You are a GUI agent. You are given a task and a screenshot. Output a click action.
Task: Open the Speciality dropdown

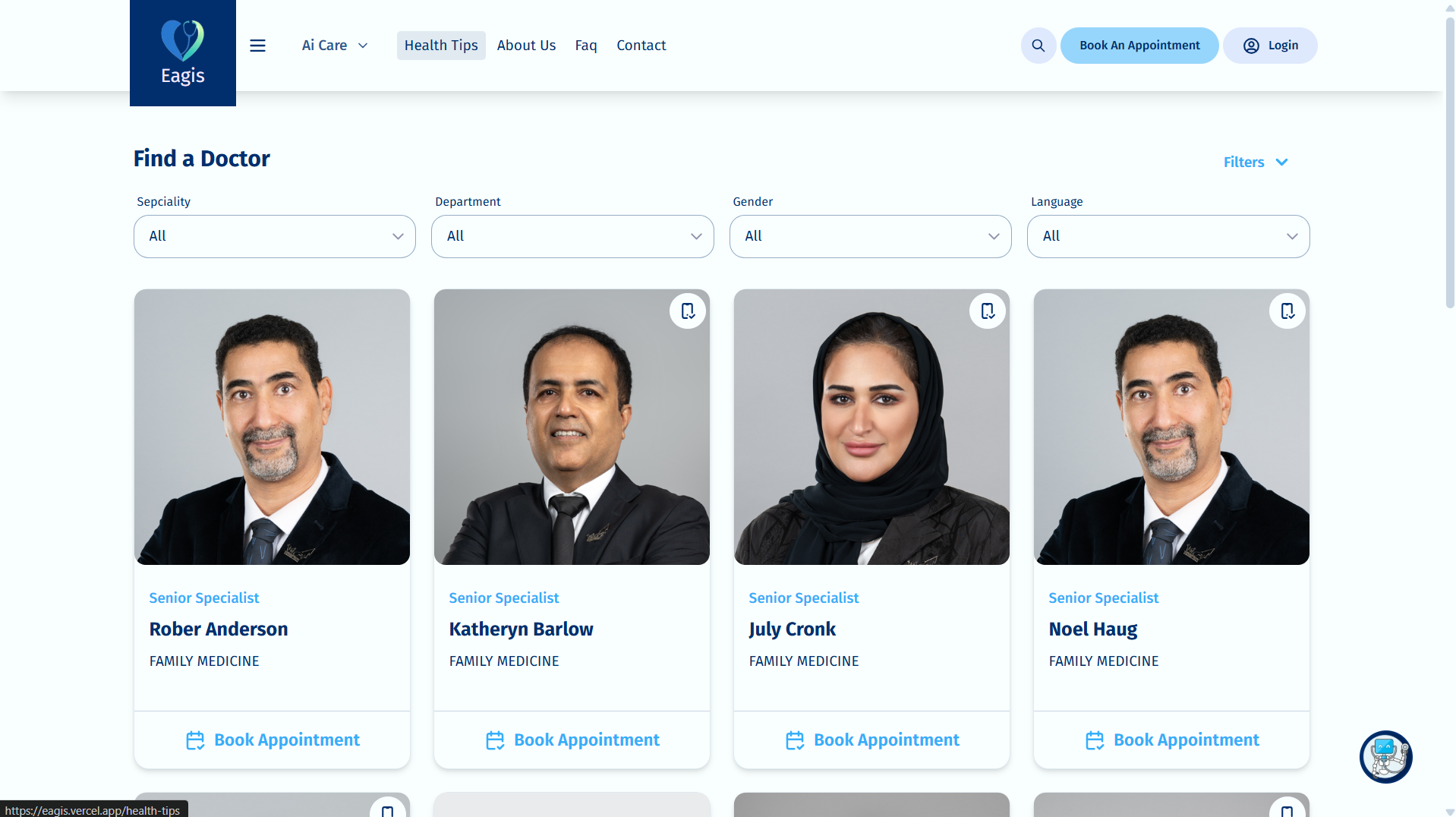[x=275, y=236]
